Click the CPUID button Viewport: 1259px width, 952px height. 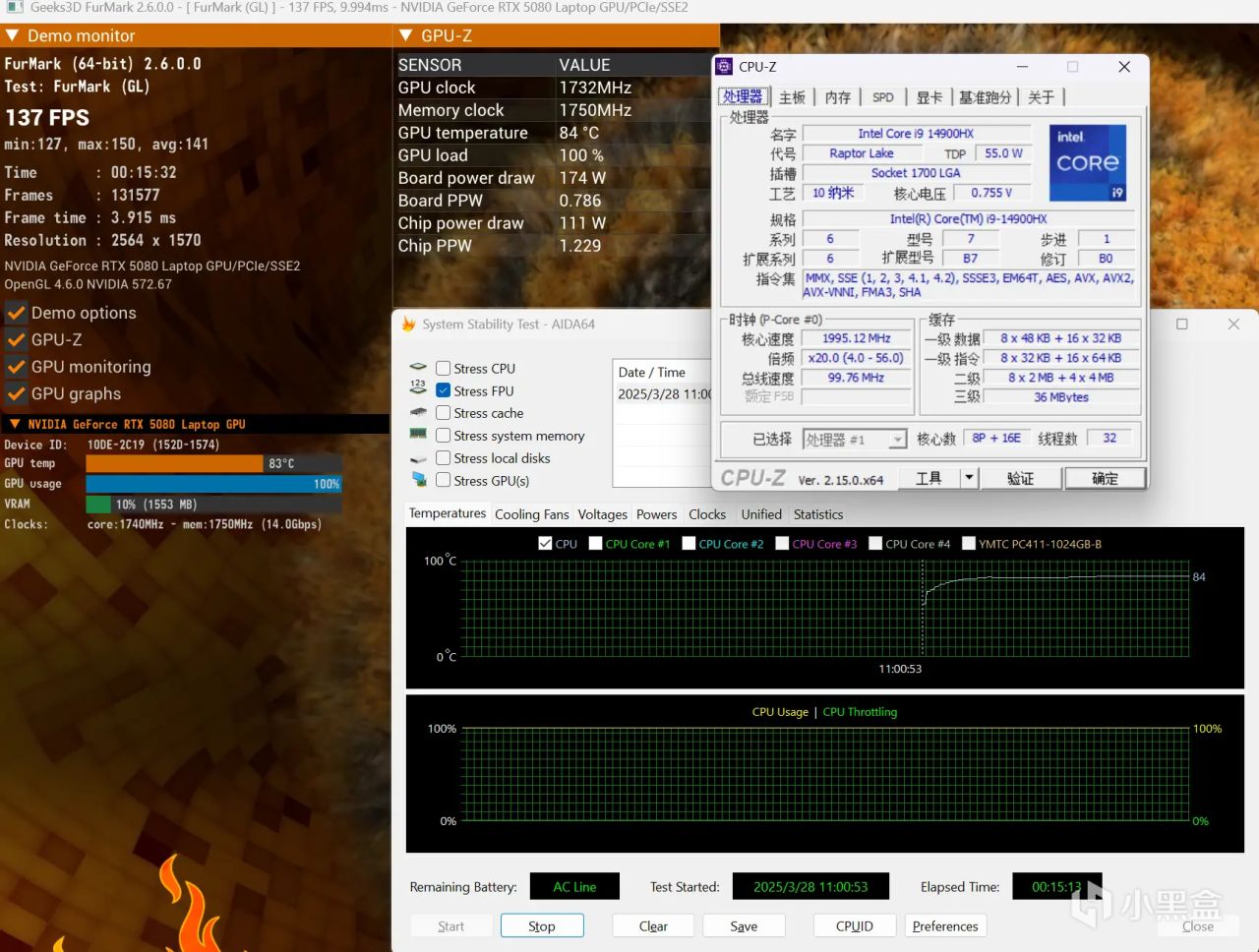pos(854,926)
